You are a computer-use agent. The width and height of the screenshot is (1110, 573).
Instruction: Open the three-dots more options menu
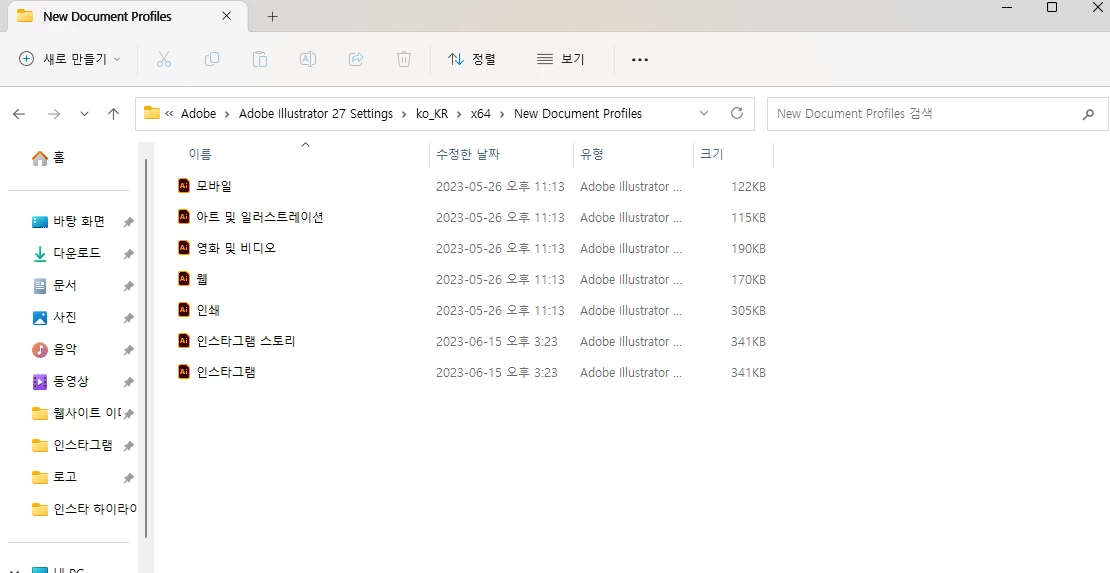[640, 59]
